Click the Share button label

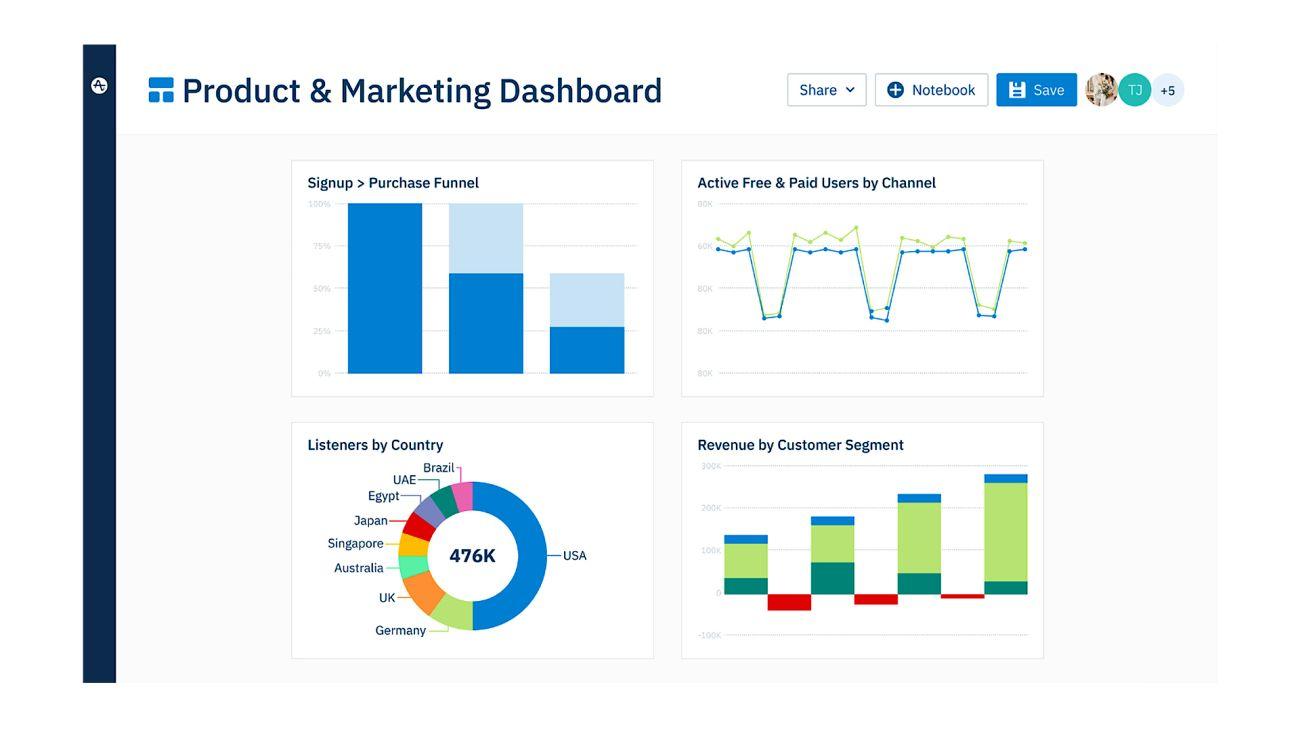pos(818,90)
